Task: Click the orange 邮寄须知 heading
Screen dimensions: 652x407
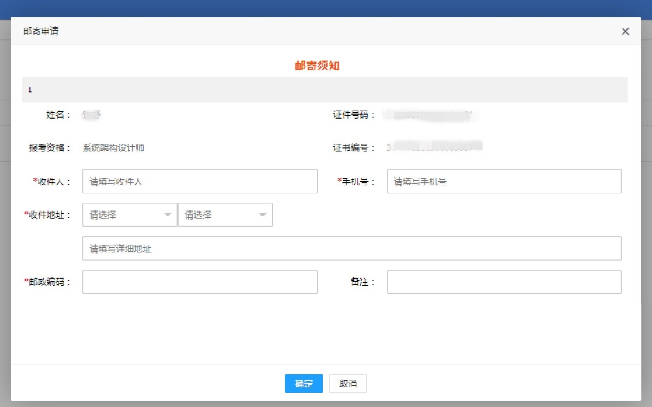Action: (x=325, y=66)
